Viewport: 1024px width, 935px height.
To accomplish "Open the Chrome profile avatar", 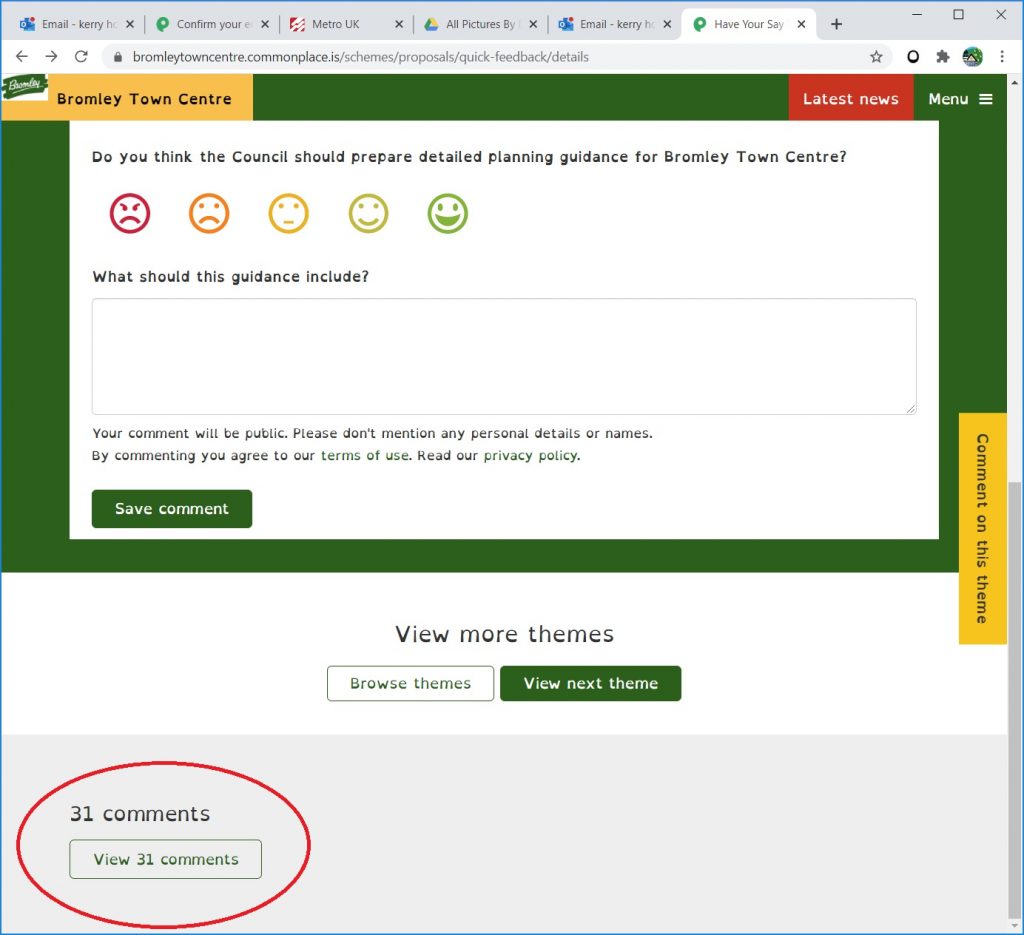I will click(972, 57).
